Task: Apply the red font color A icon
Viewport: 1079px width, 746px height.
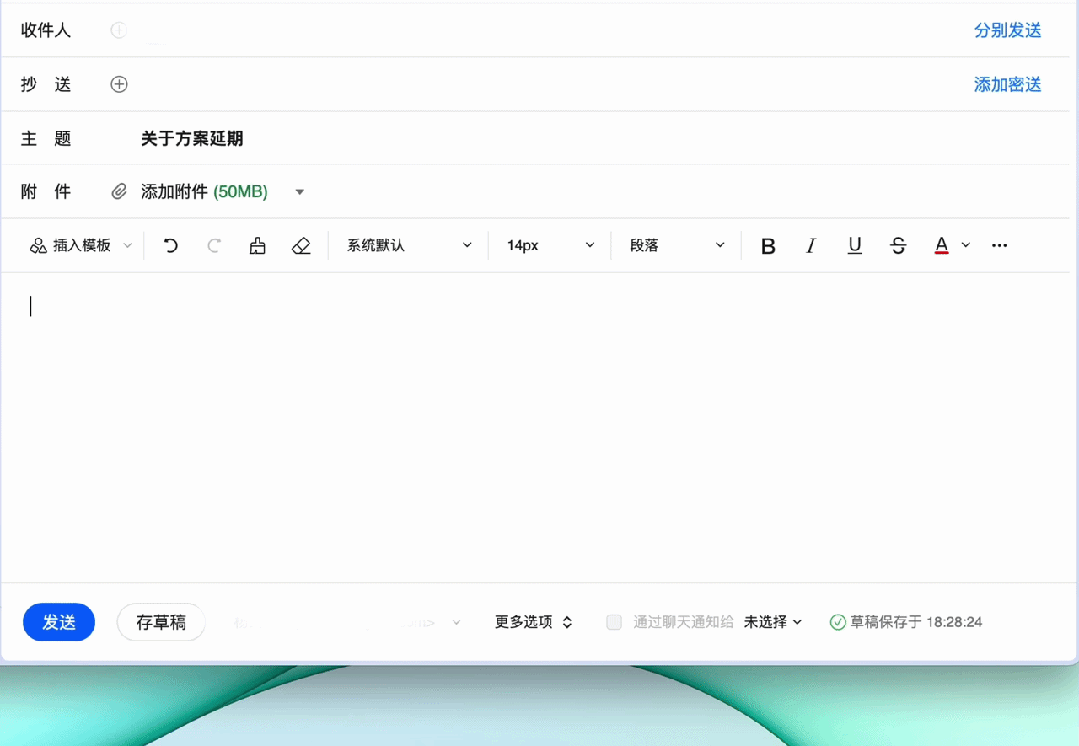Action: (941, 246)
